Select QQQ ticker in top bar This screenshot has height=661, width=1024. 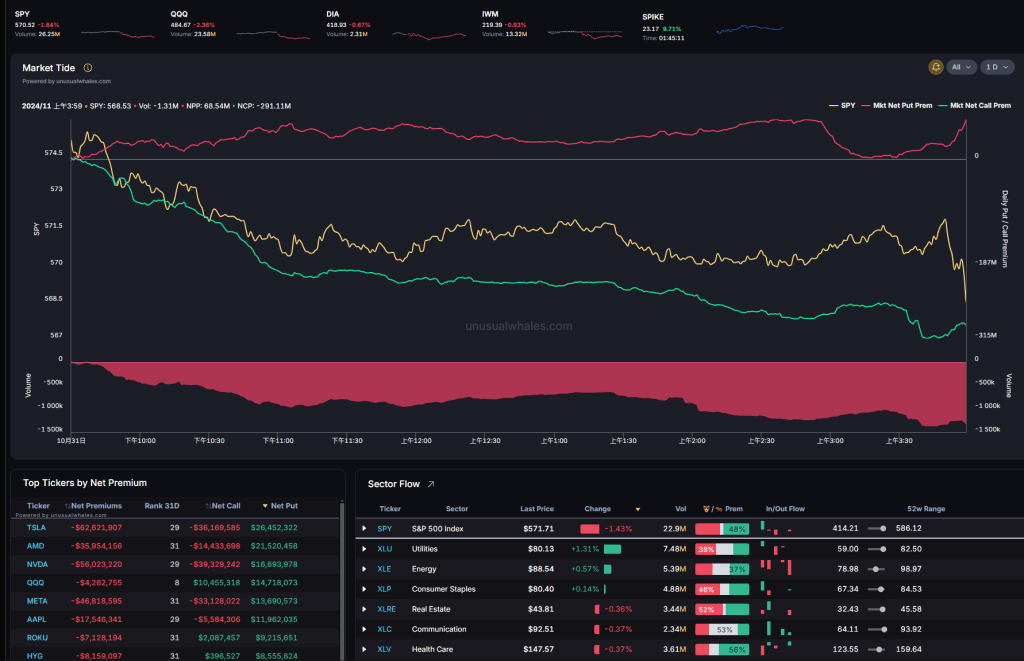(180, 15)
